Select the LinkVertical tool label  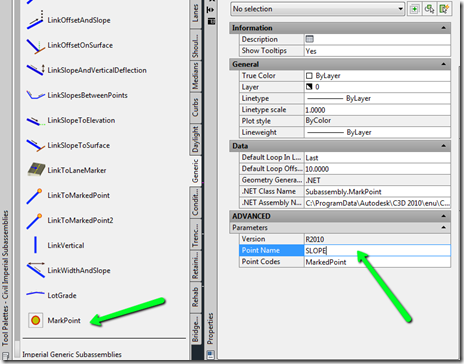(66, 245)
